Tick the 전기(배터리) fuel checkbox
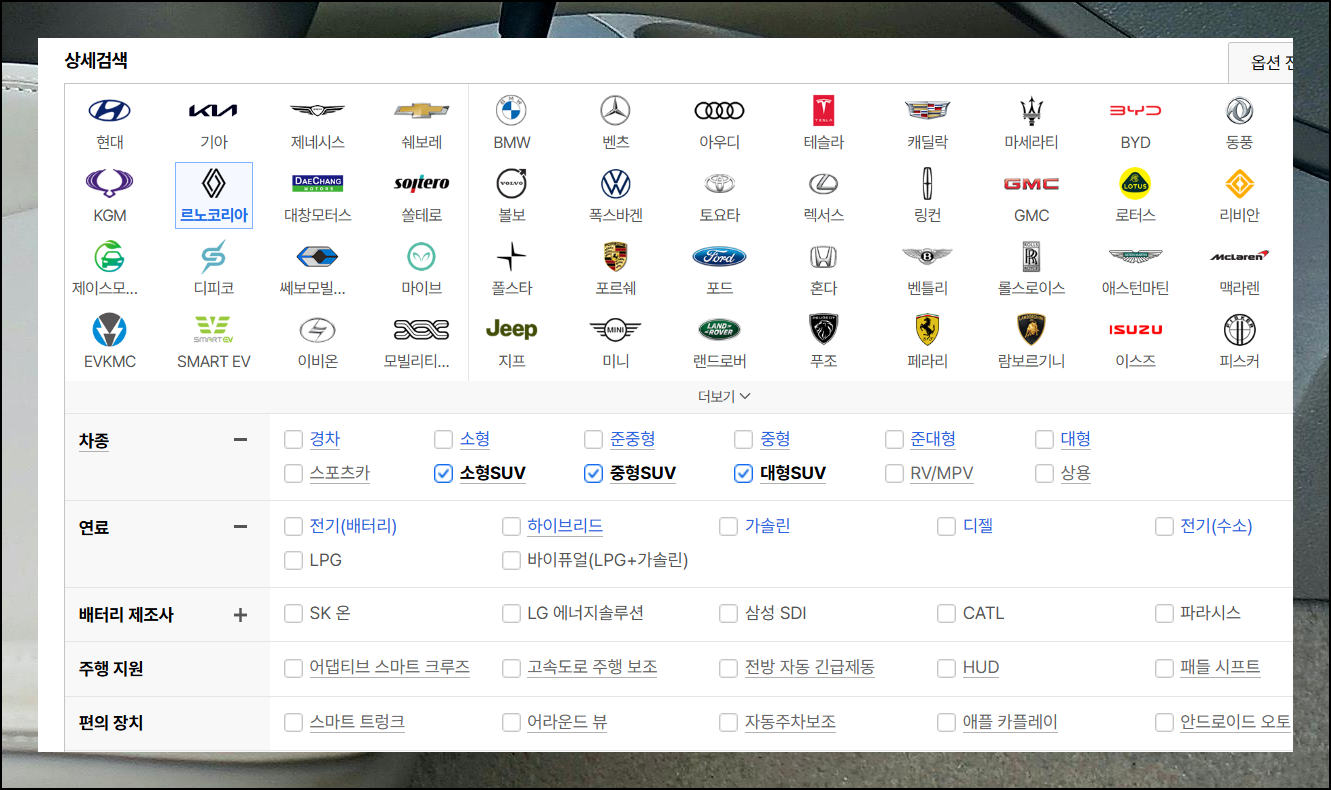This screenshot has height=790, width=1331. pos(293,527)
